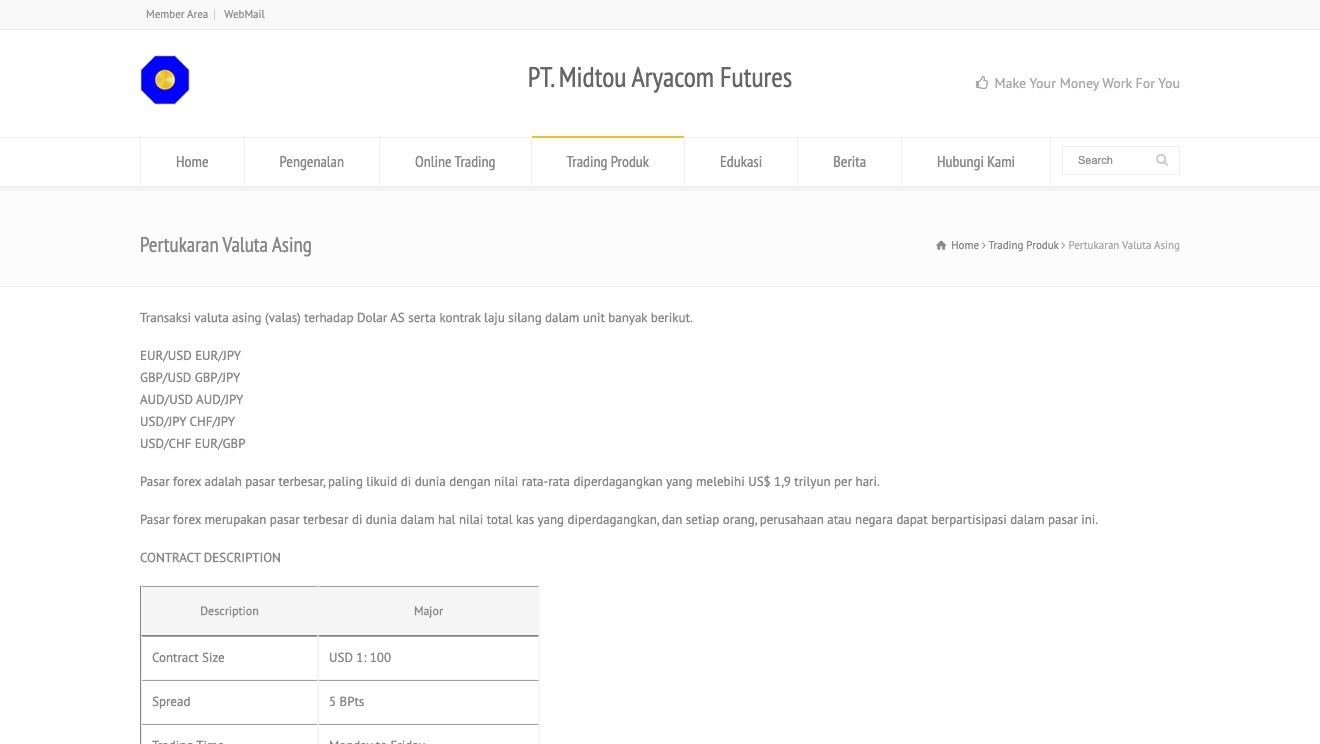Open the Online Trading menu

(455, 162)
